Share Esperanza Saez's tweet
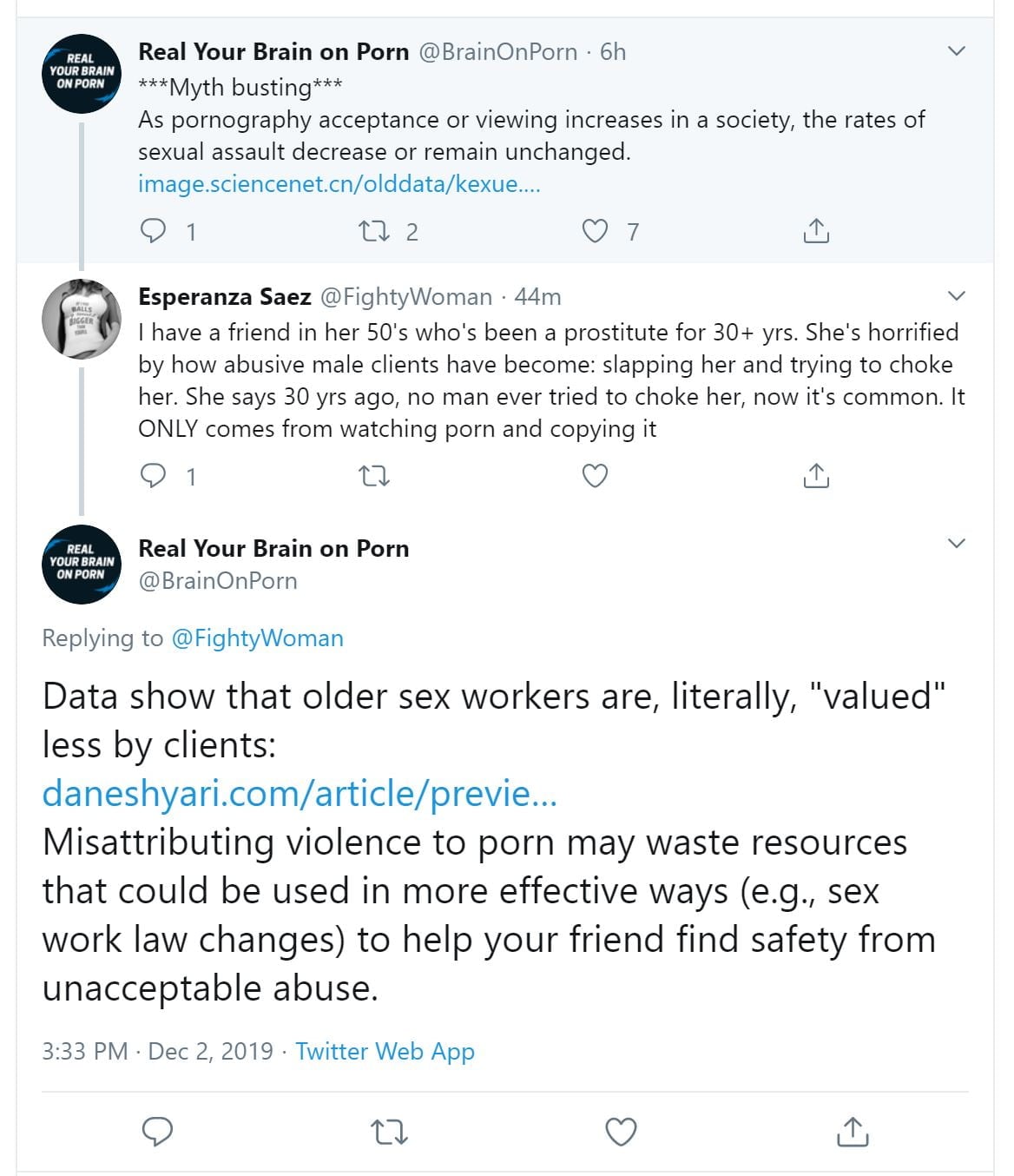Viewport: 1014px width, 1176px height. pyautogui.click(x=816, y=476)
